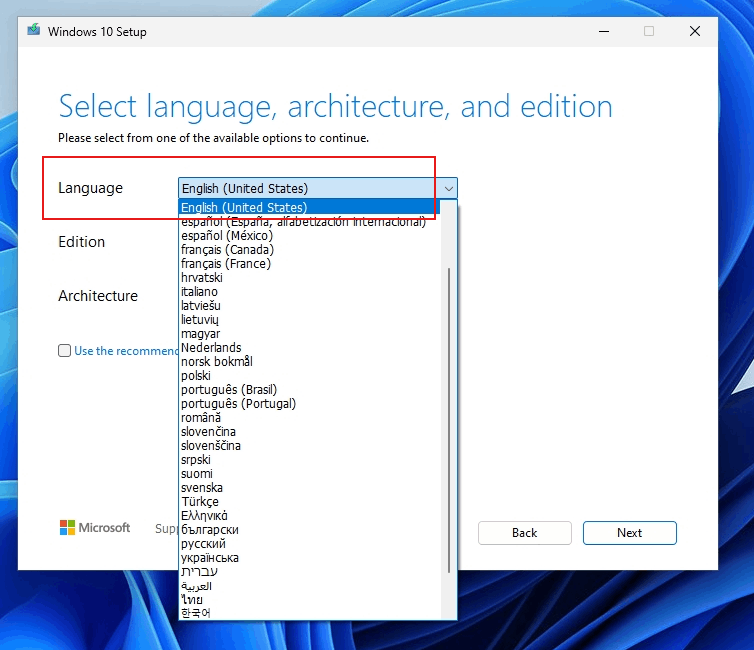The width and height of the screenshot is (754, 650).
Task: Select srpski from the list
Action: click(x=309, y=459)
